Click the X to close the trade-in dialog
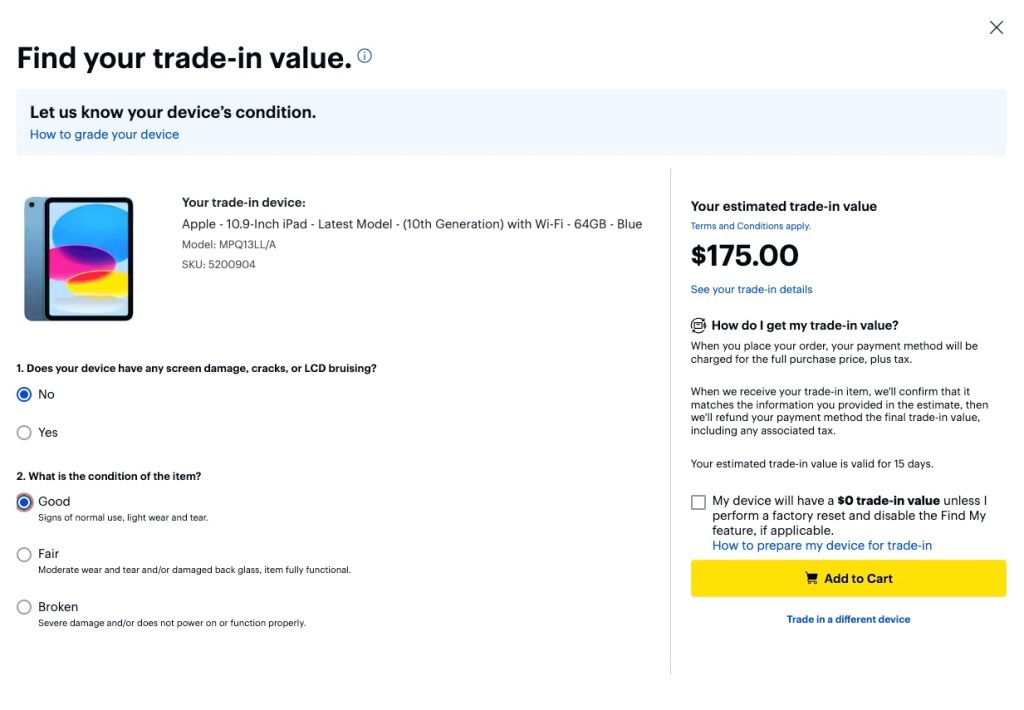This screenshot has width=1024, height=710. [x=996, y=27]
